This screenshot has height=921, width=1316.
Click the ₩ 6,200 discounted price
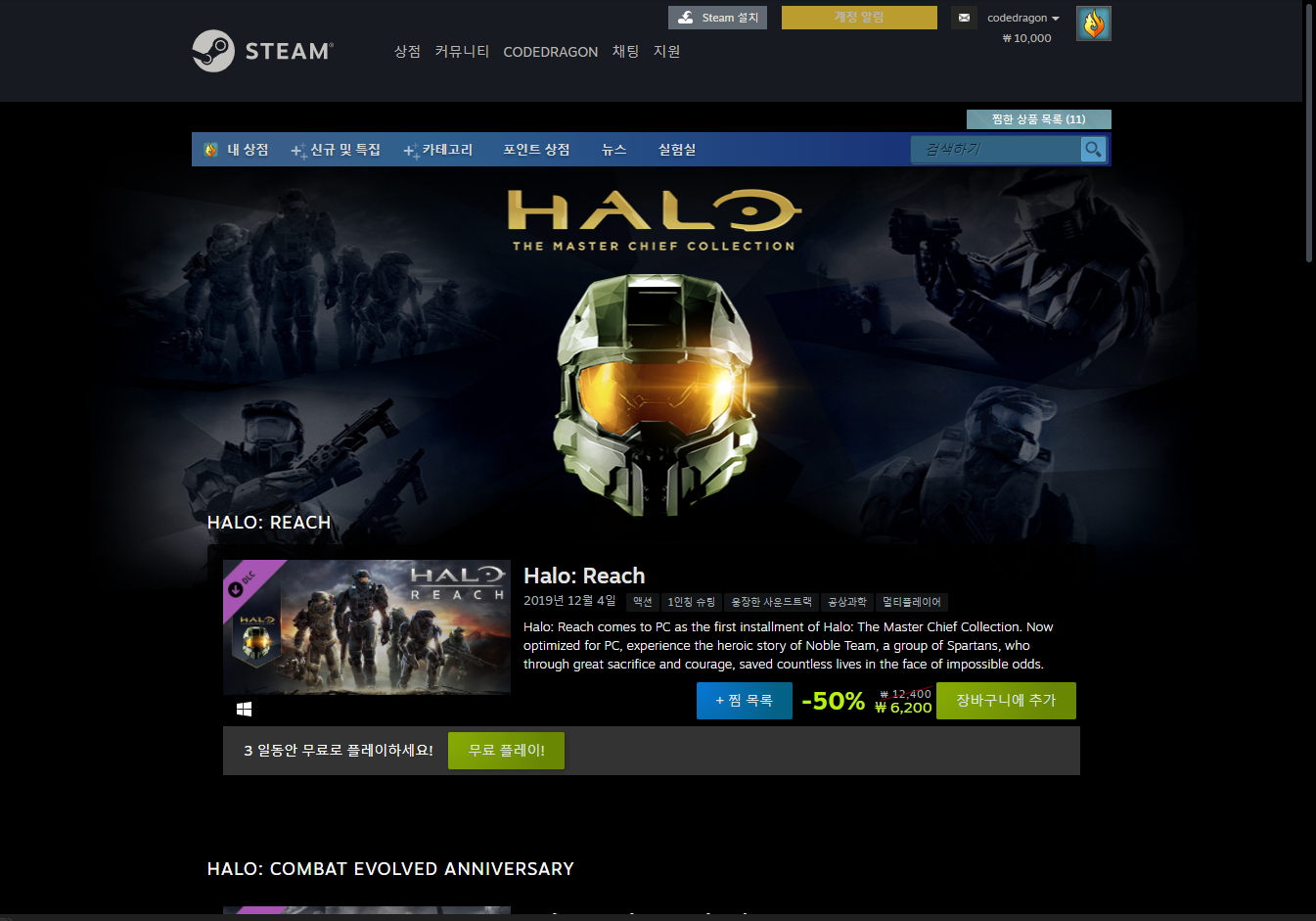[903, 708]
